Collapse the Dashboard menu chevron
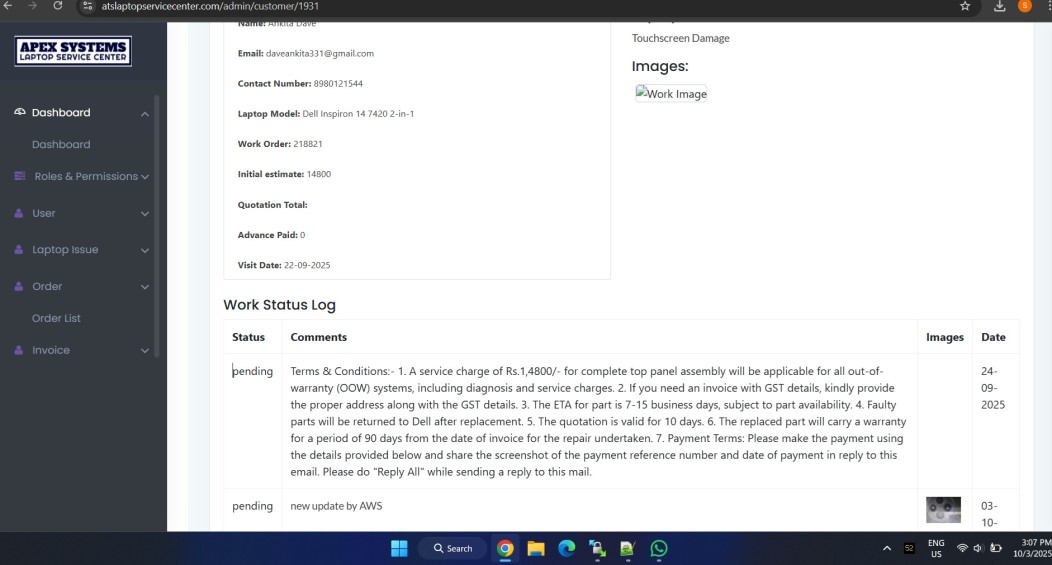Image resolution: width=1052 pixels, height=565 pixels. [x=144, y=114]
